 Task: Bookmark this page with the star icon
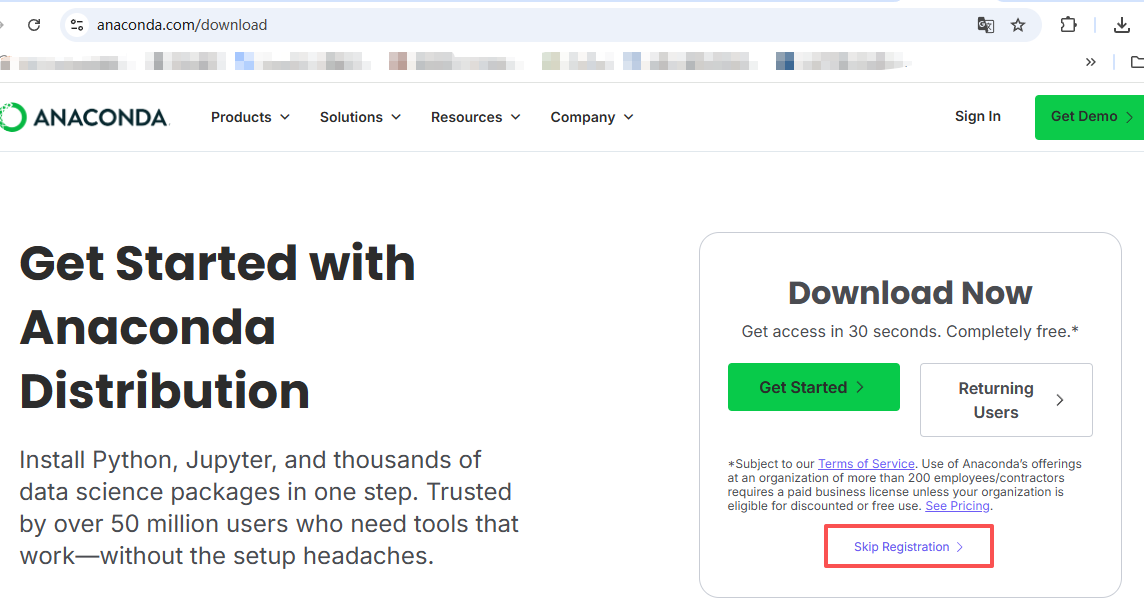click(x=1018, y=25)
